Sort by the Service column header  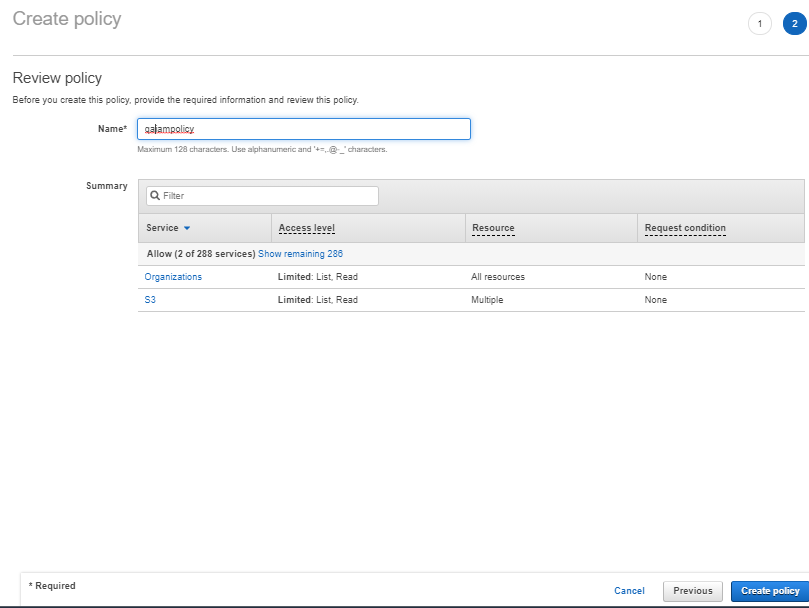[x=162, y=228]
